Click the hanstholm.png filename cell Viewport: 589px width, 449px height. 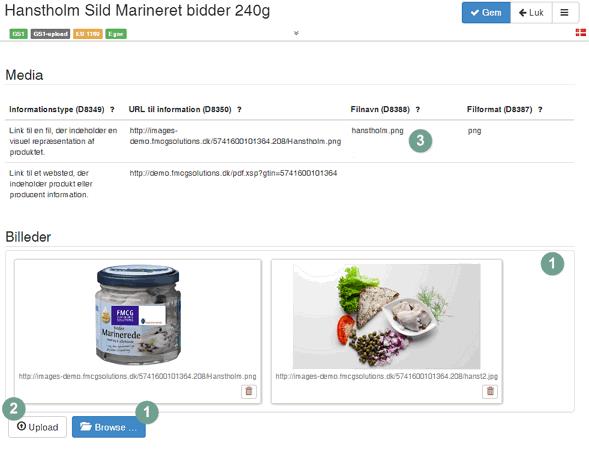[377, 131]
